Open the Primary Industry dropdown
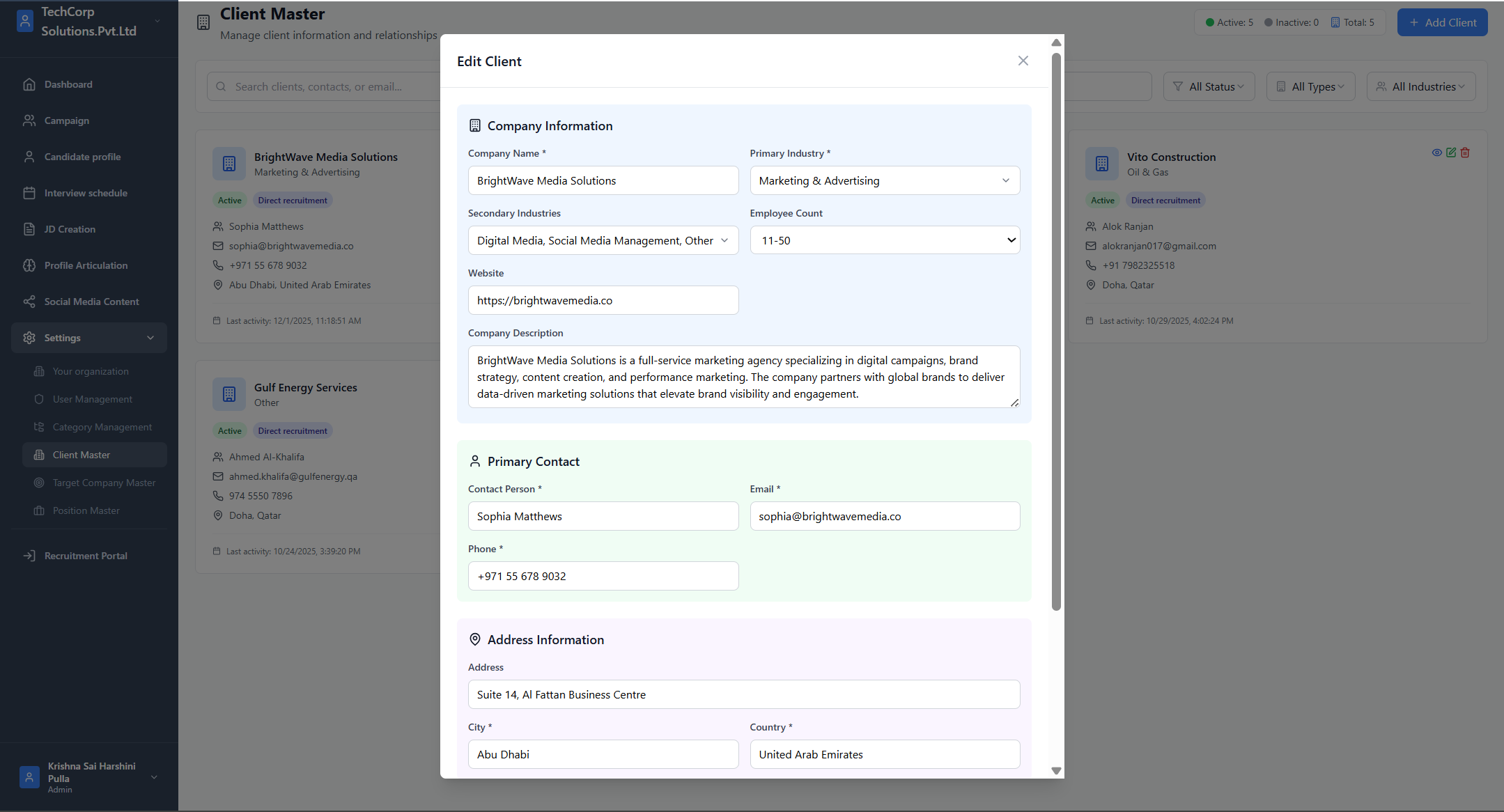 tap(884, 180)
